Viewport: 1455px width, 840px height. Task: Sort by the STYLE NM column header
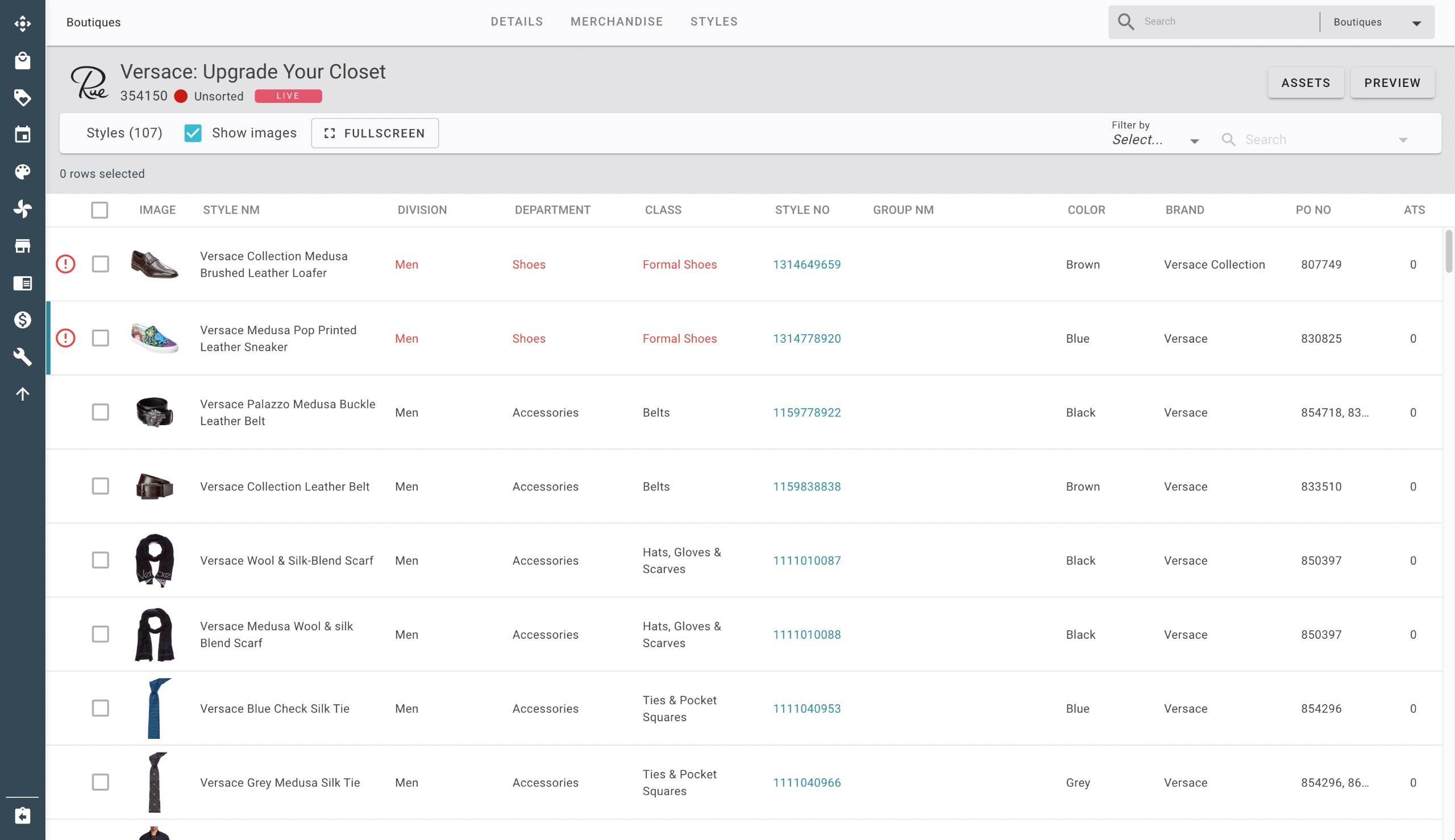231,210
